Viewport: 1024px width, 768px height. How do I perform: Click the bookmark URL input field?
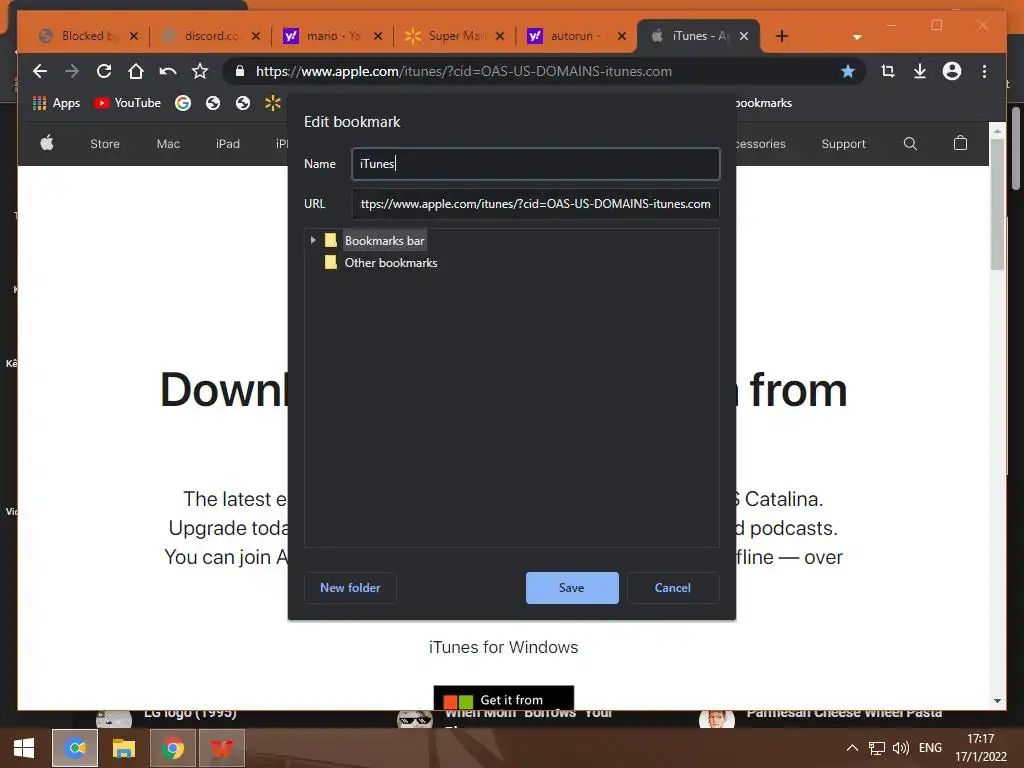[x=536, y=204]
